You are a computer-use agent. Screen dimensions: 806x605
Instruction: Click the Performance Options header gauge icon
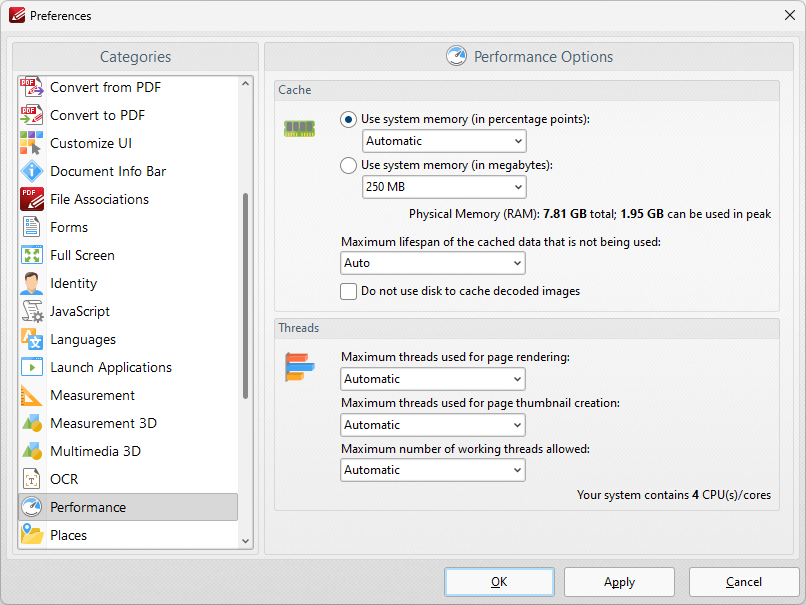point(456,56)
